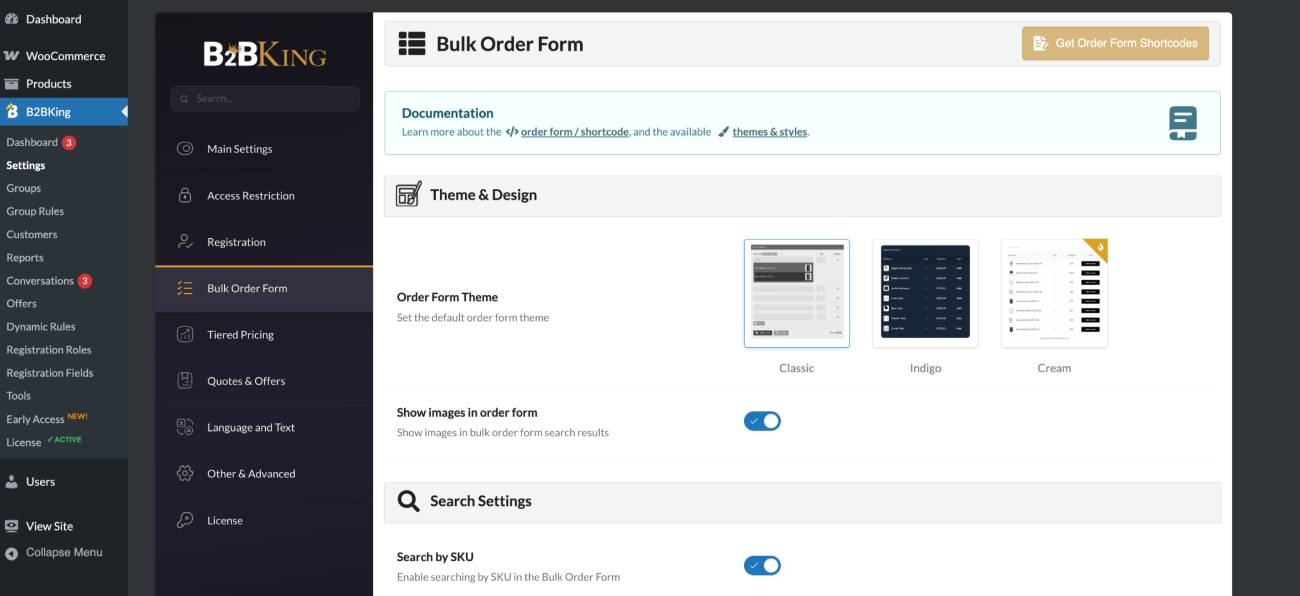Click the Collapse Menu arrow icon

point(12,553)
